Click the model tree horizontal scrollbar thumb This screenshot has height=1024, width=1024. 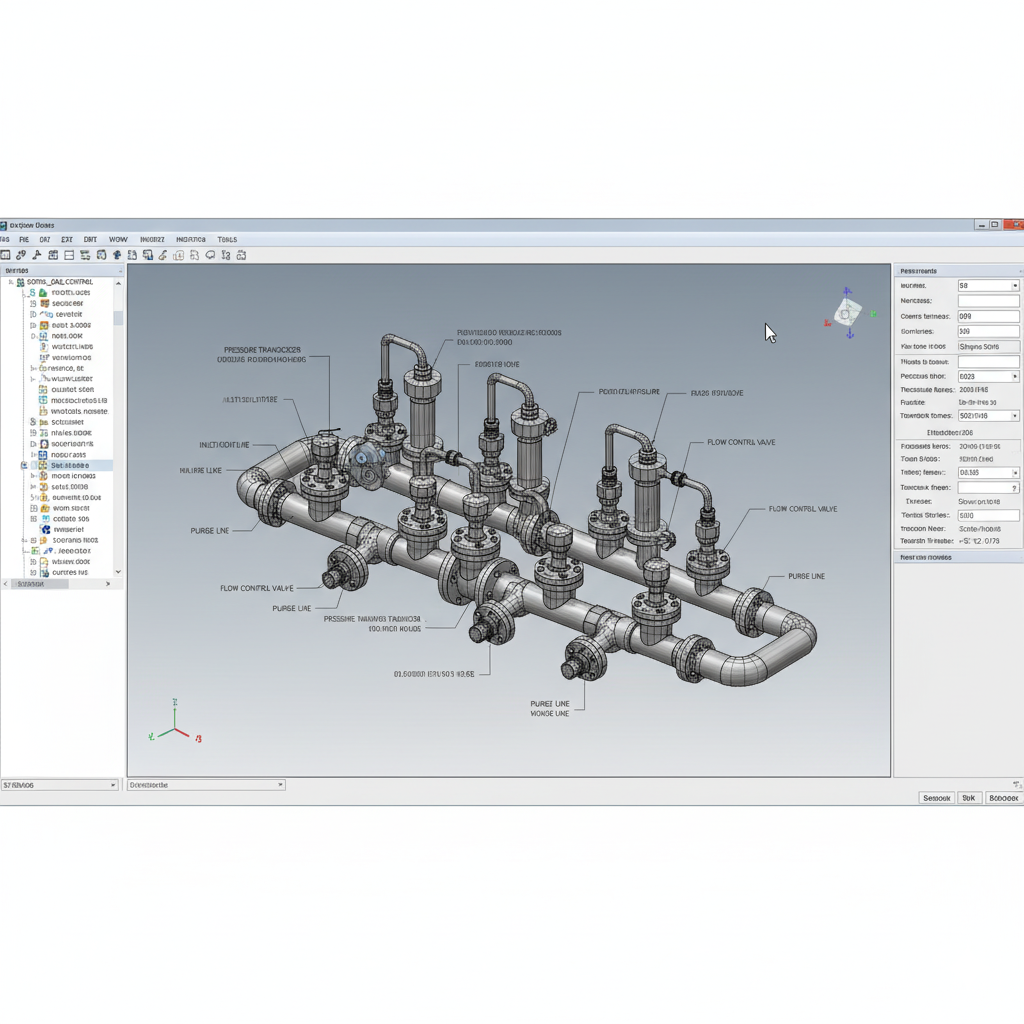click(x=40, y=584)
